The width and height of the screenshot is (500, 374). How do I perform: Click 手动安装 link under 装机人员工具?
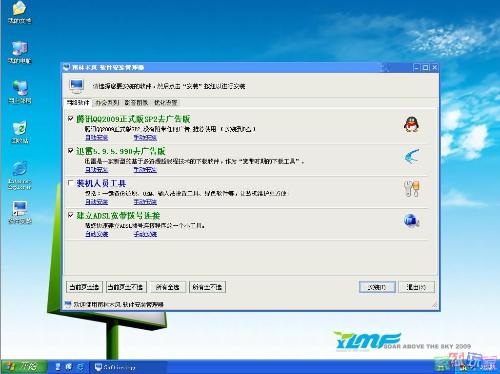click(x=145, y=202)
